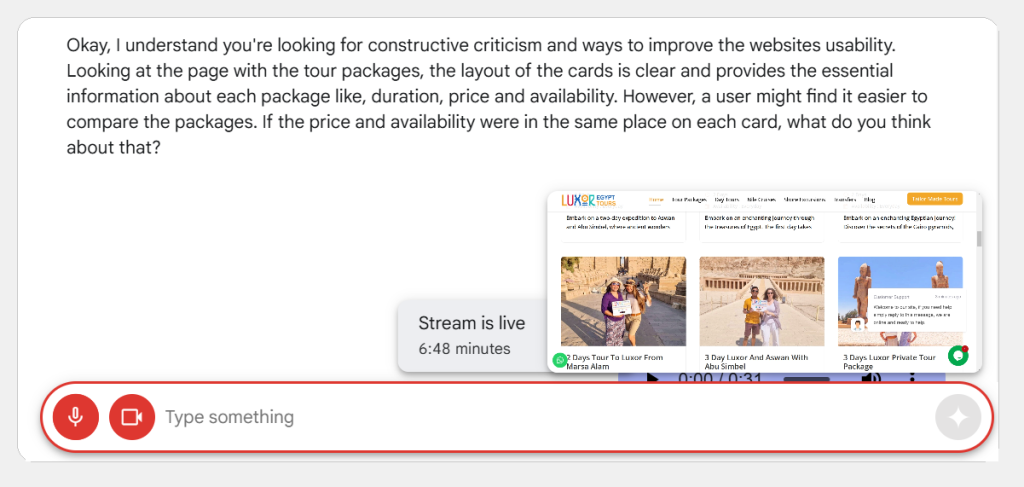
Task: Click the Marsa Alam tour photo
Action: point(623,301)
